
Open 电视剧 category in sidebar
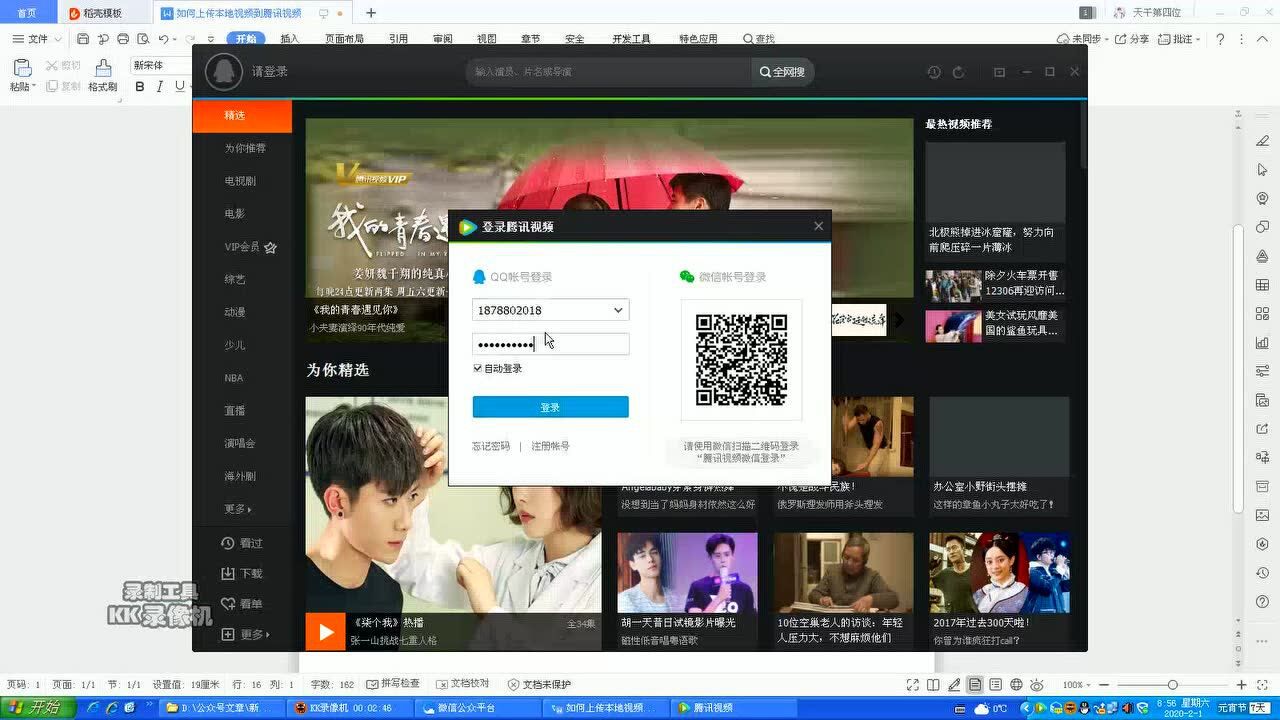click(240, 181)
